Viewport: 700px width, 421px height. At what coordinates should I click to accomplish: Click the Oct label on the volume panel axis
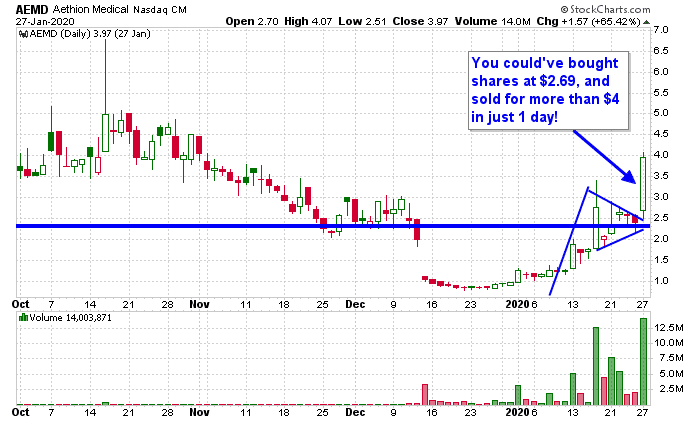pos(21,412)
